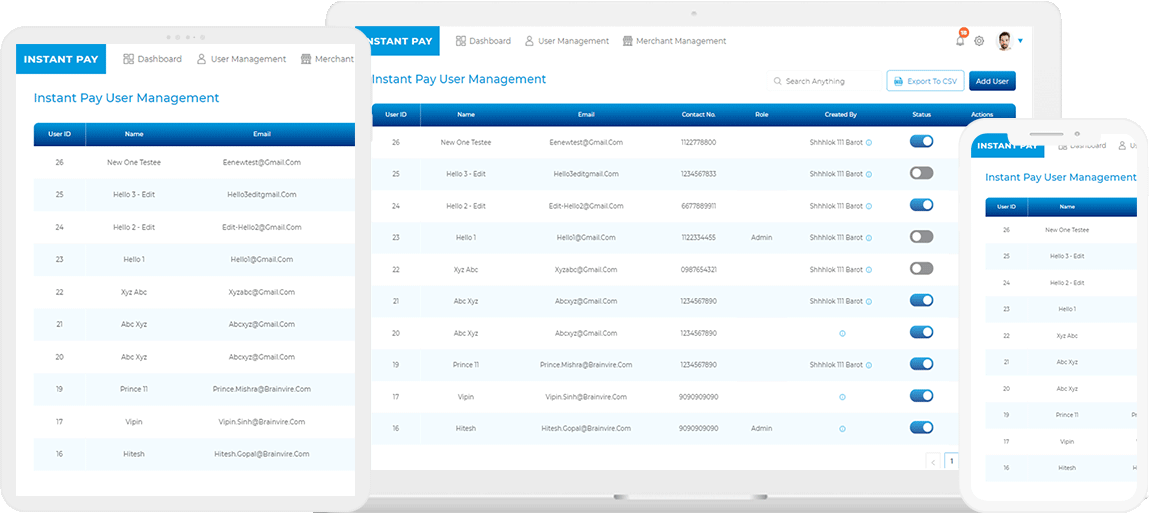Viewport: 1150px width, 515px height.
Task: Toggle status switch for Vipin row
Action: [921, 395]
